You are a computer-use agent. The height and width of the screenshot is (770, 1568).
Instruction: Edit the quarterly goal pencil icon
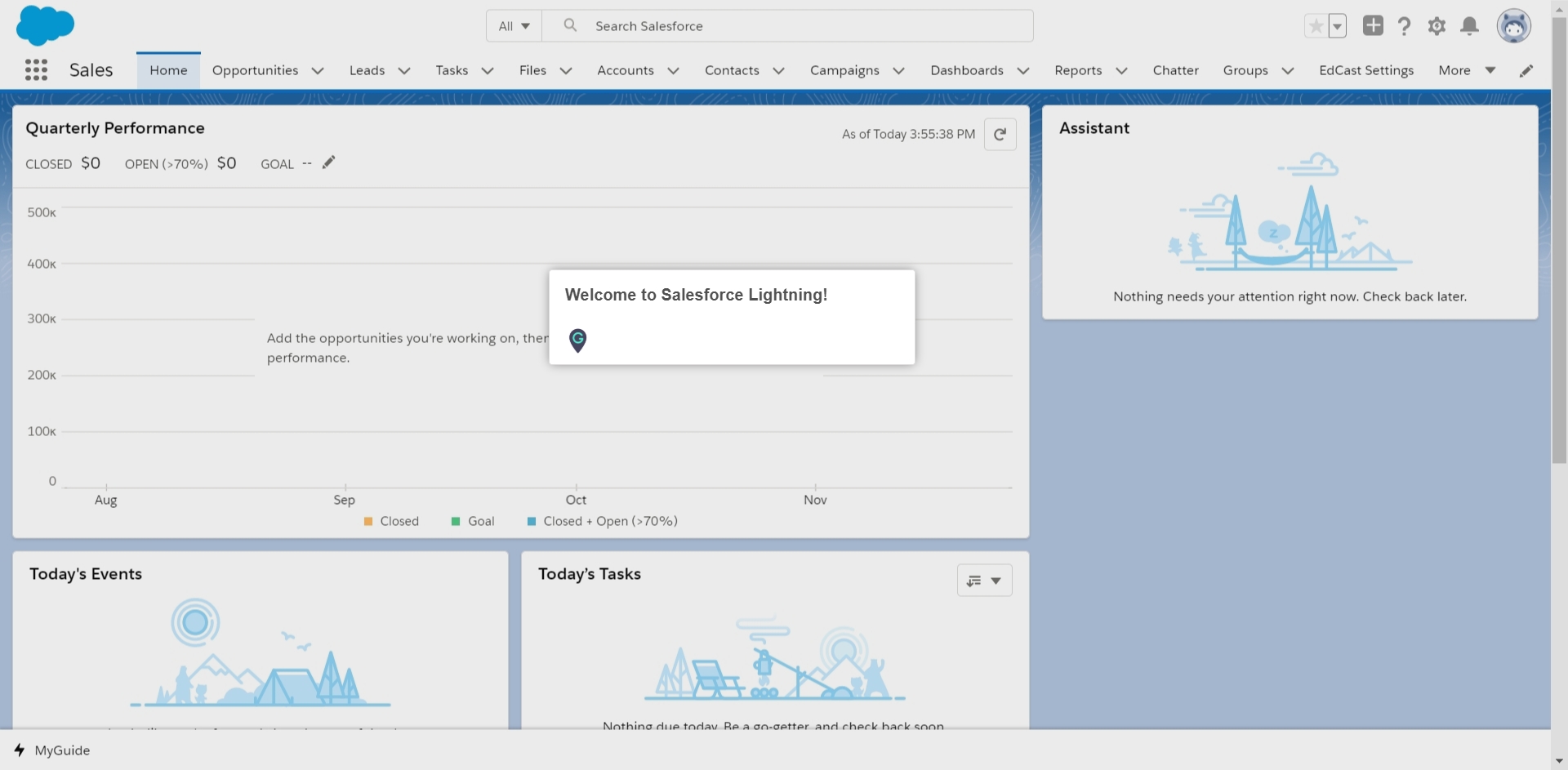(x=328, y=162)
